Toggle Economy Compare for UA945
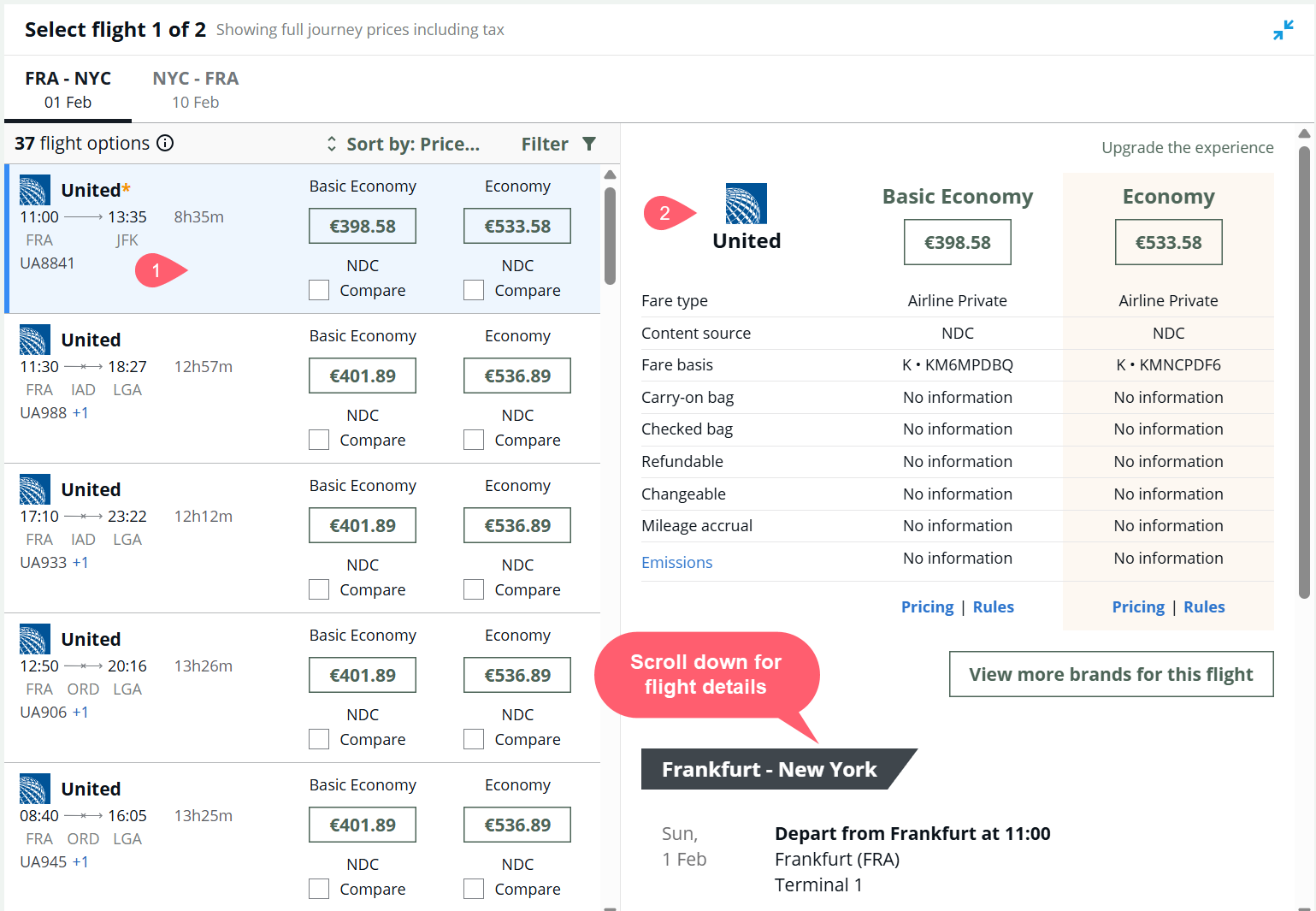The height and width of the screenshot is (911, 1316). 474,889
